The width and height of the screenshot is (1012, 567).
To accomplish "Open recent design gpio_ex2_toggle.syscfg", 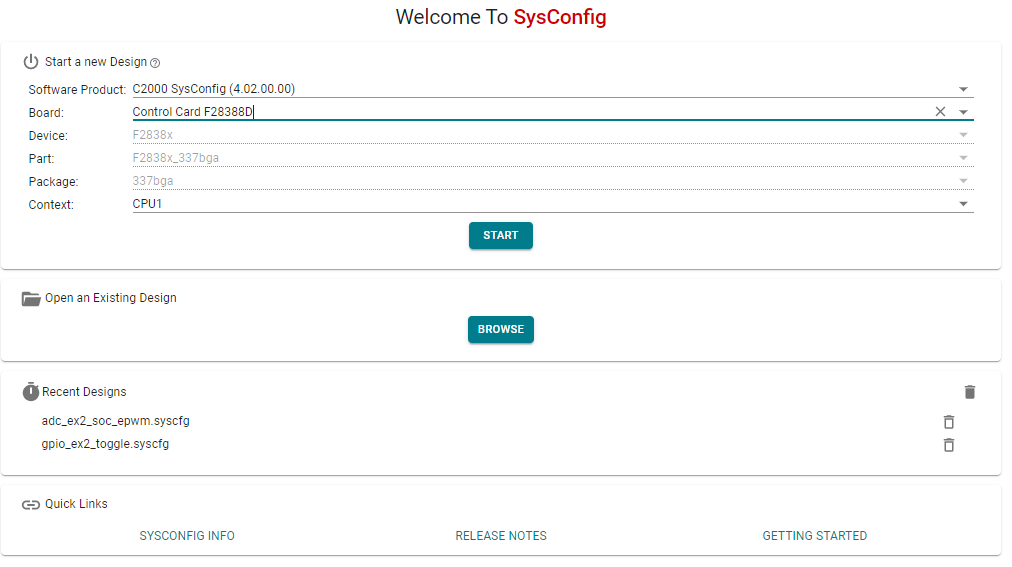I will 105,444.
